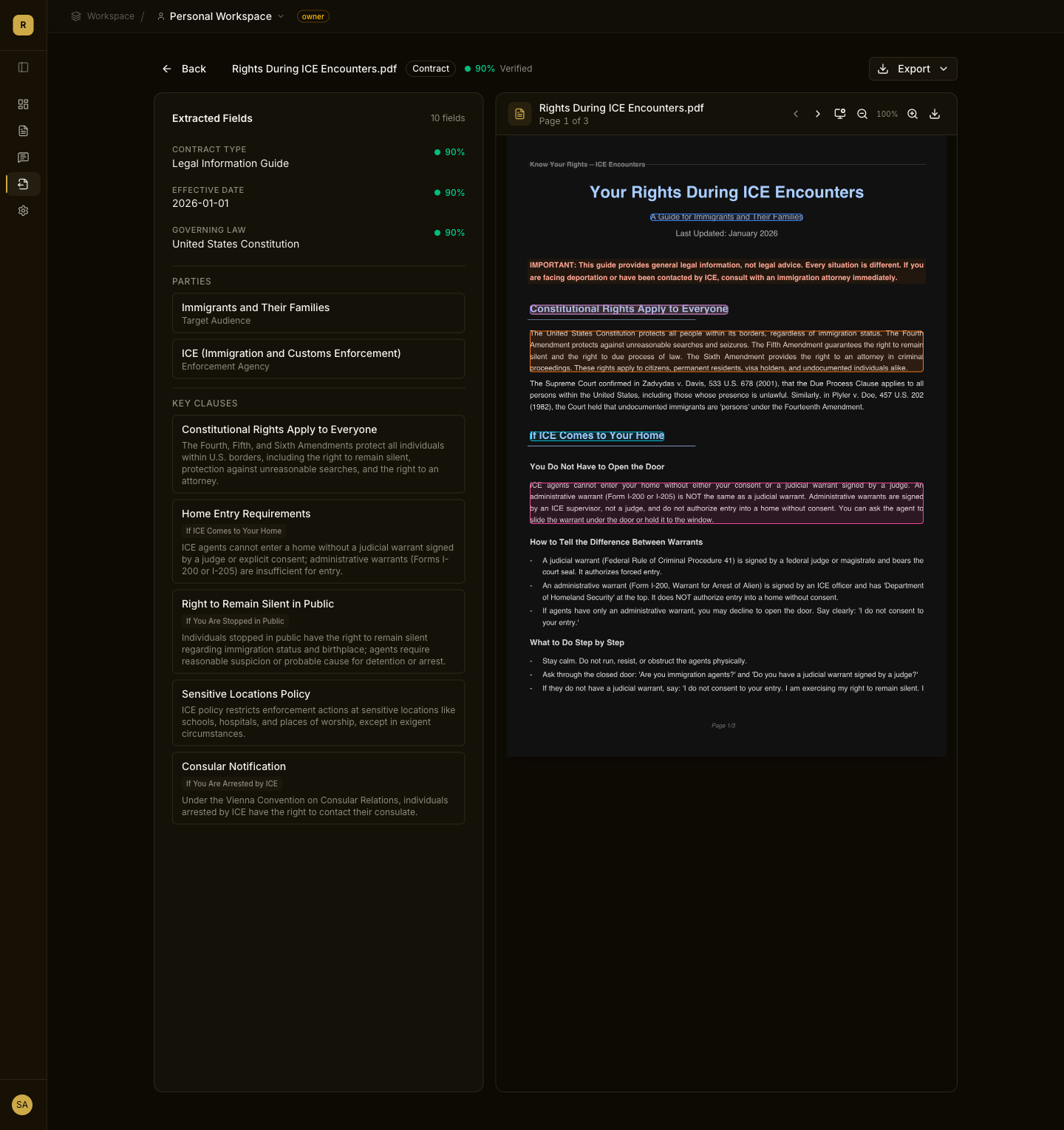
Task: Click the PDF file icon in viewer header
Action: [519, 114]
